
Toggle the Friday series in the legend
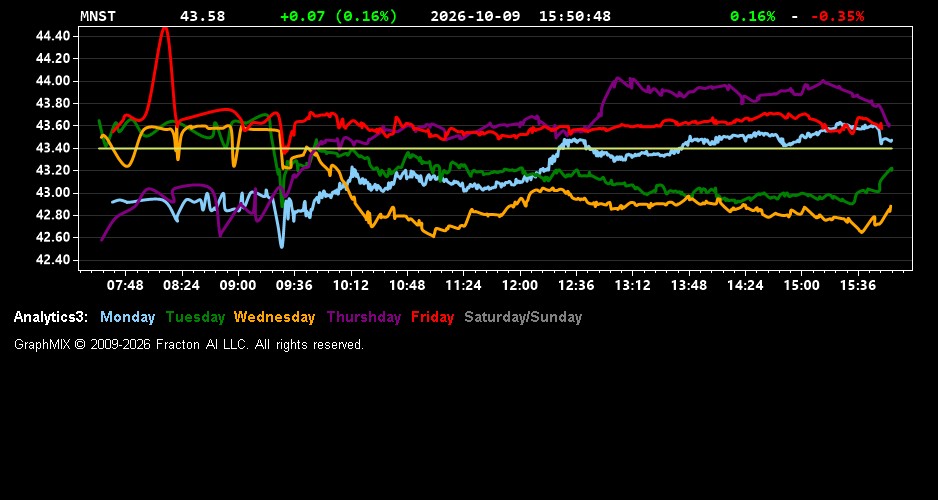(x=433, y=318)
